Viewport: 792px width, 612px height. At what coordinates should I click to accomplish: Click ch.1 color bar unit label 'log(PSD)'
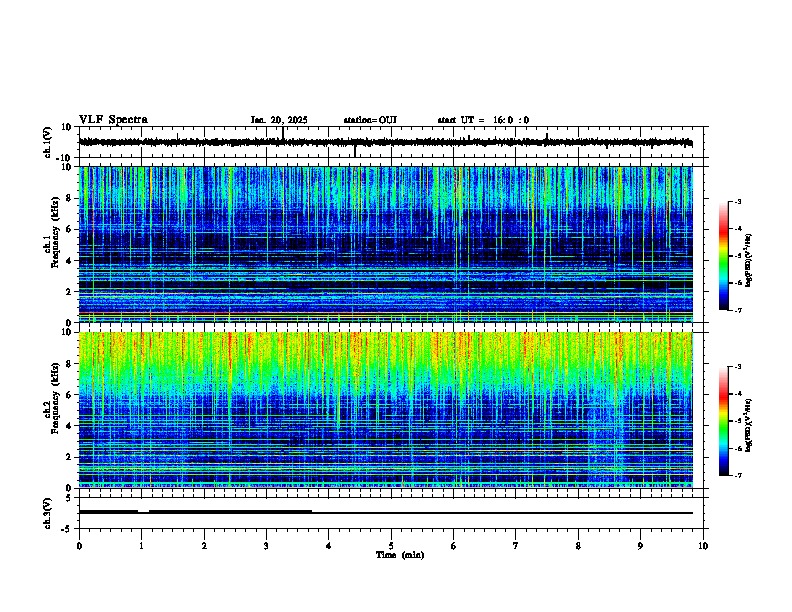[748, 261]
